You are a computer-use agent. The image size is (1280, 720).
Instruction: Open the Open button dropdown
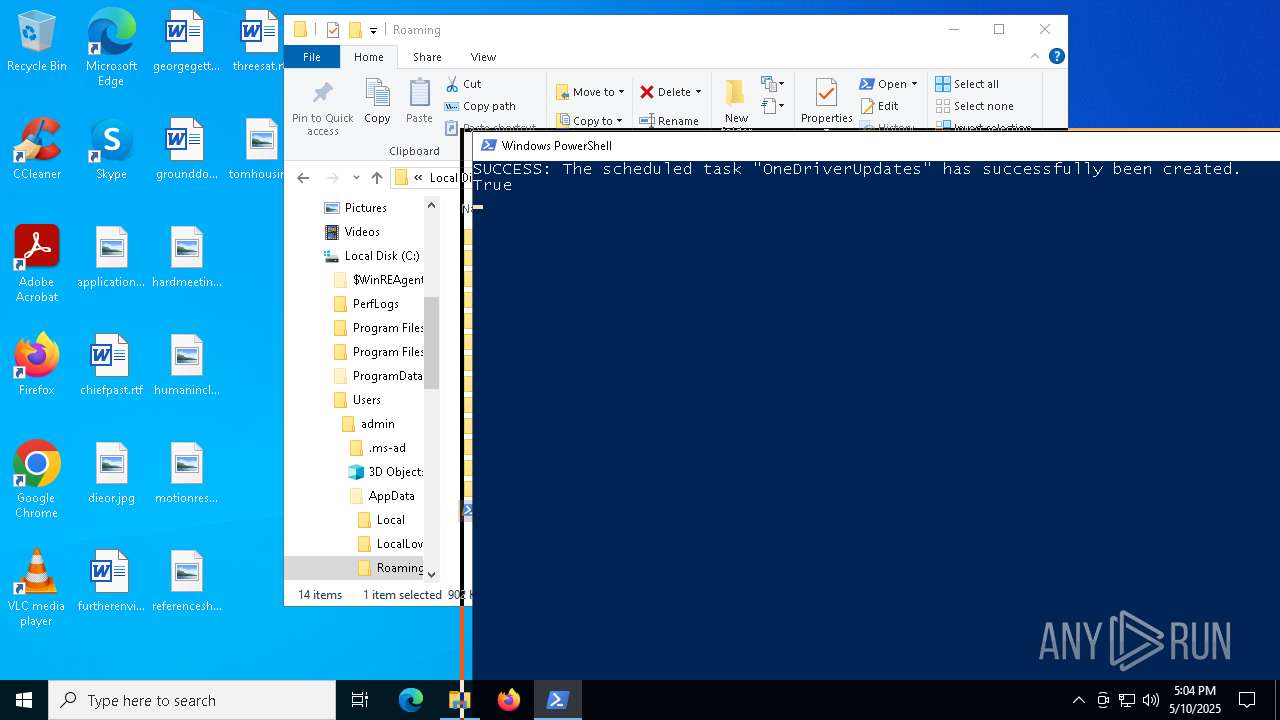(914, 84)
